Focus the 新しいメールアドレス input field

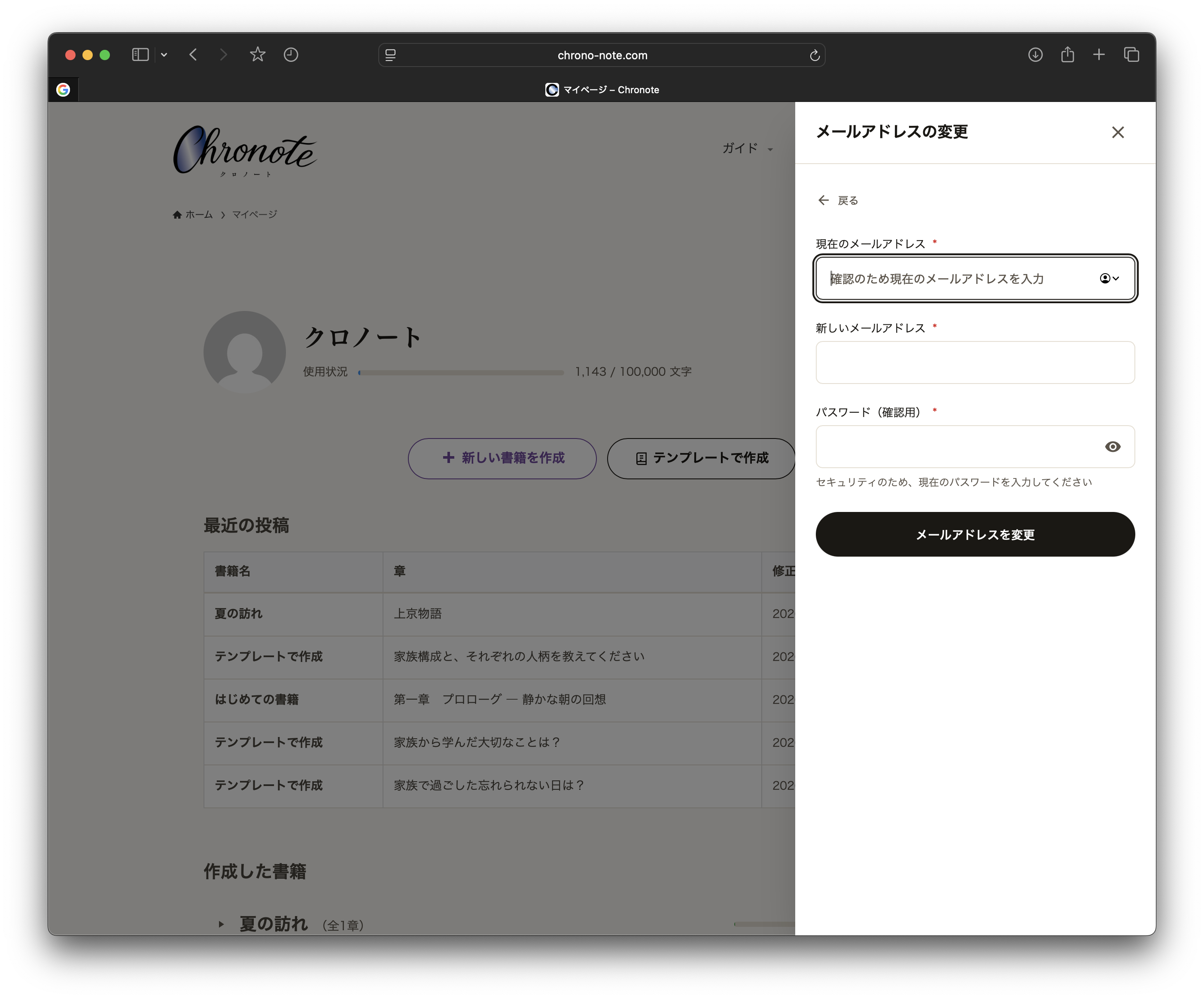[x=975, y=362]
